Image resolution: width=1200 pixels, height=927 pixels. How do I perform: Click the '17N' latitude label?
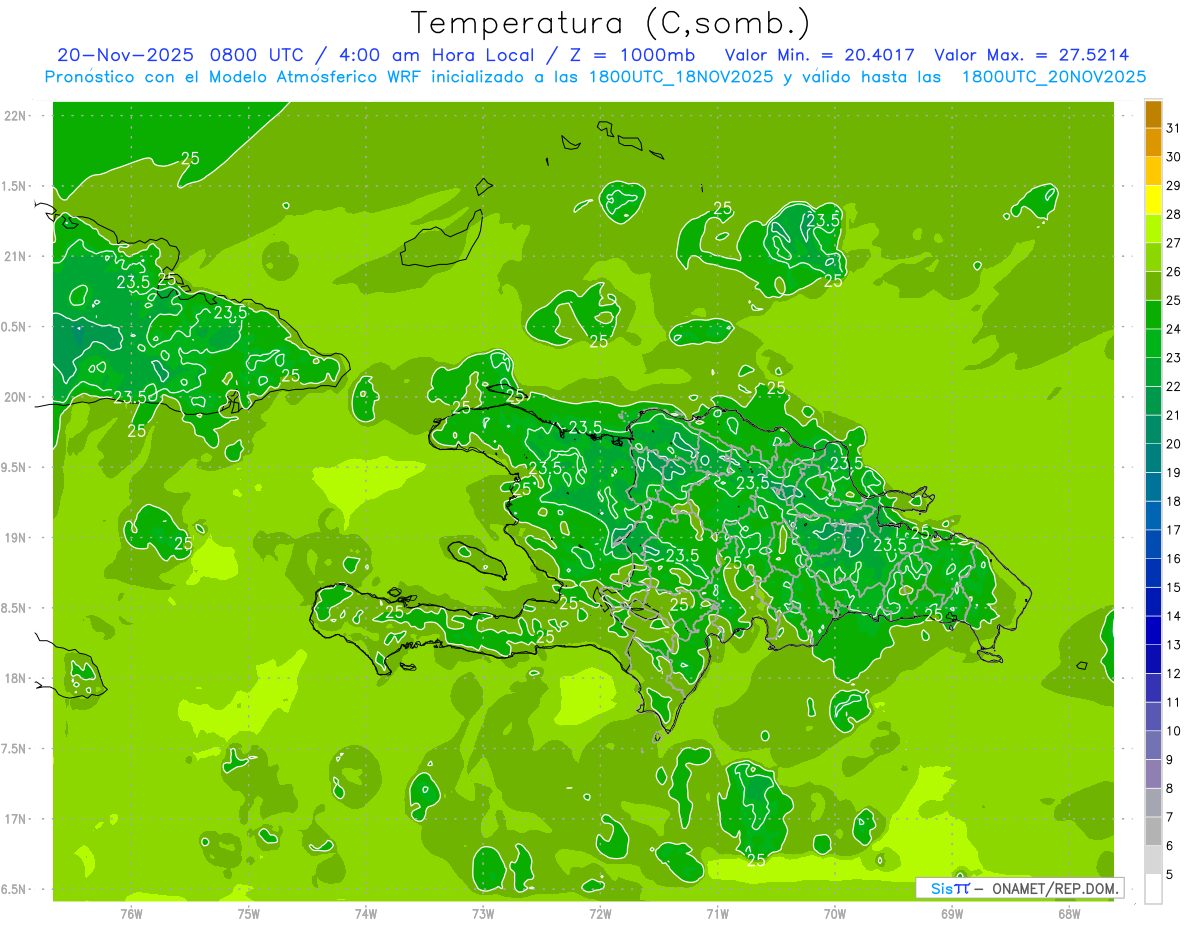pos(15,819)
